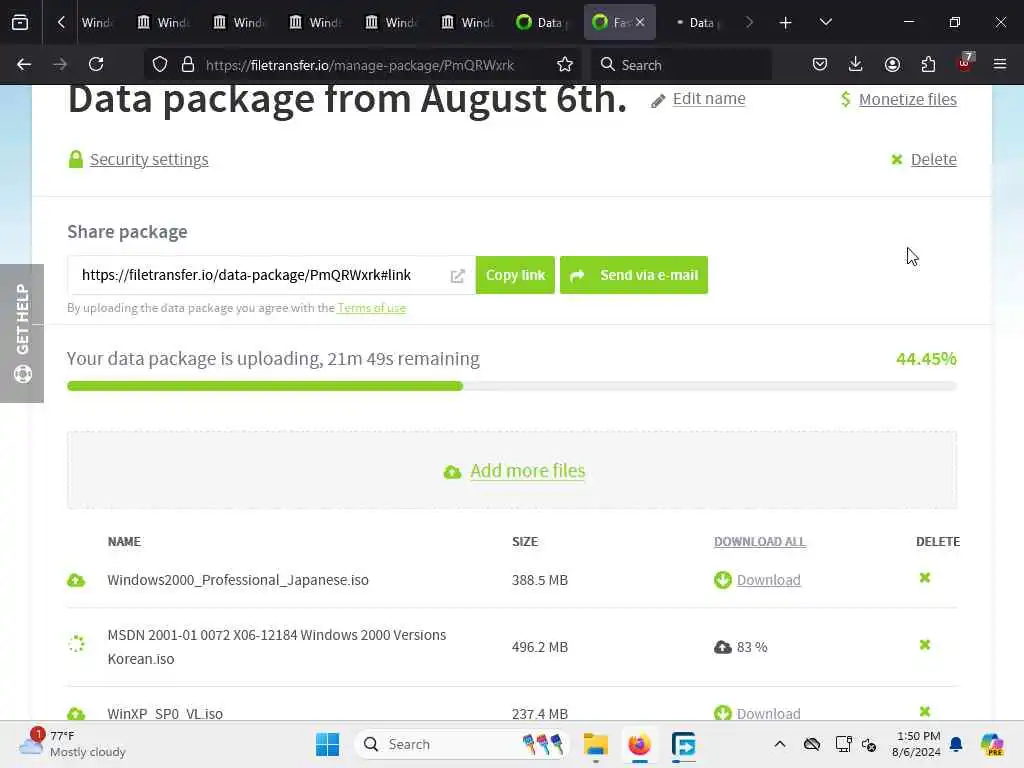Bookmark this page with the star icon

[565, 65]
